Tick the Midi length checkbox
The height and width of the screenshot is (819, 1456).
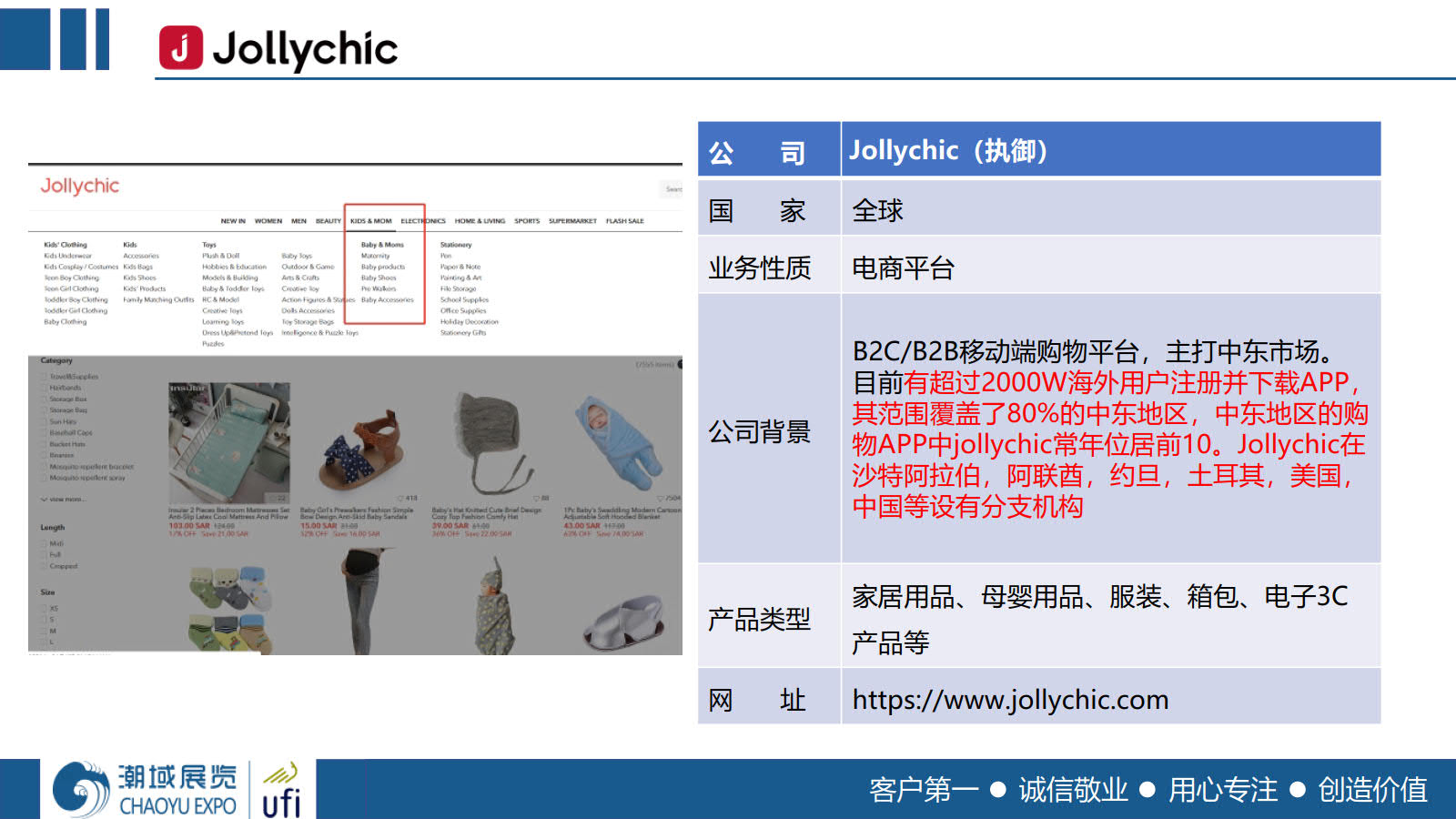43,543
